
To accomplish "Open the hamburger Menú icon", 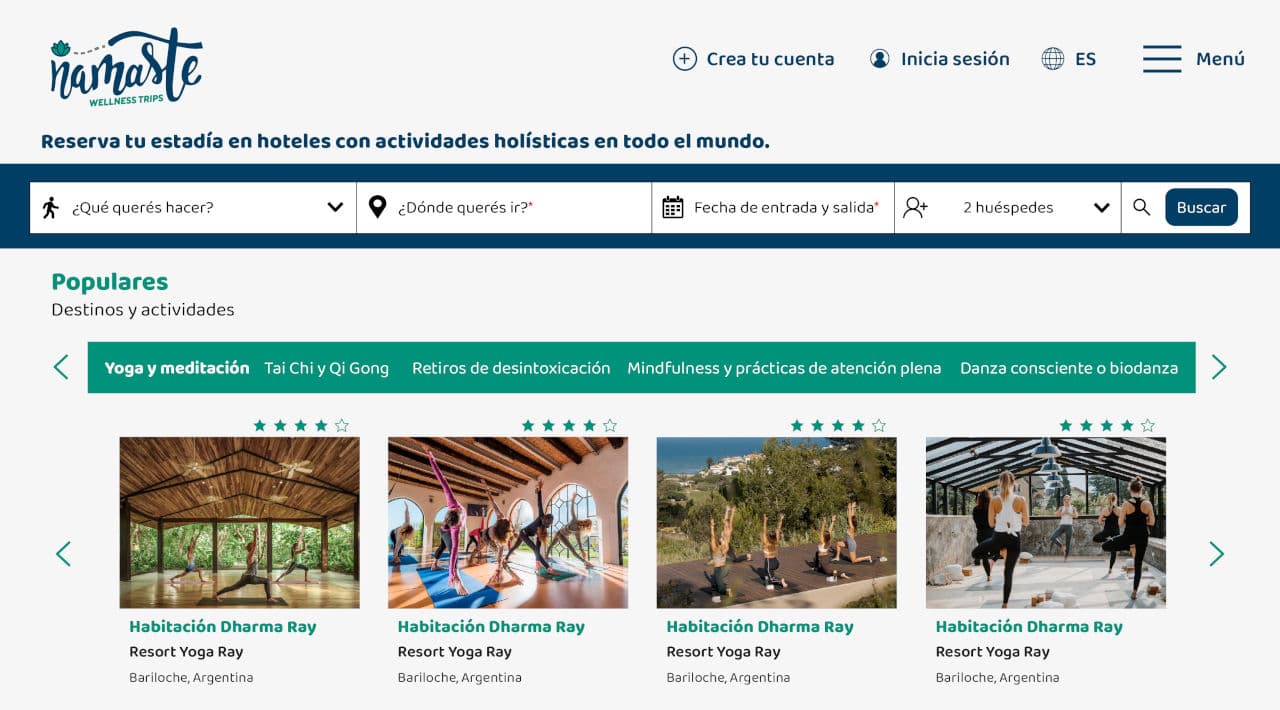I will tap(1161, 59).
